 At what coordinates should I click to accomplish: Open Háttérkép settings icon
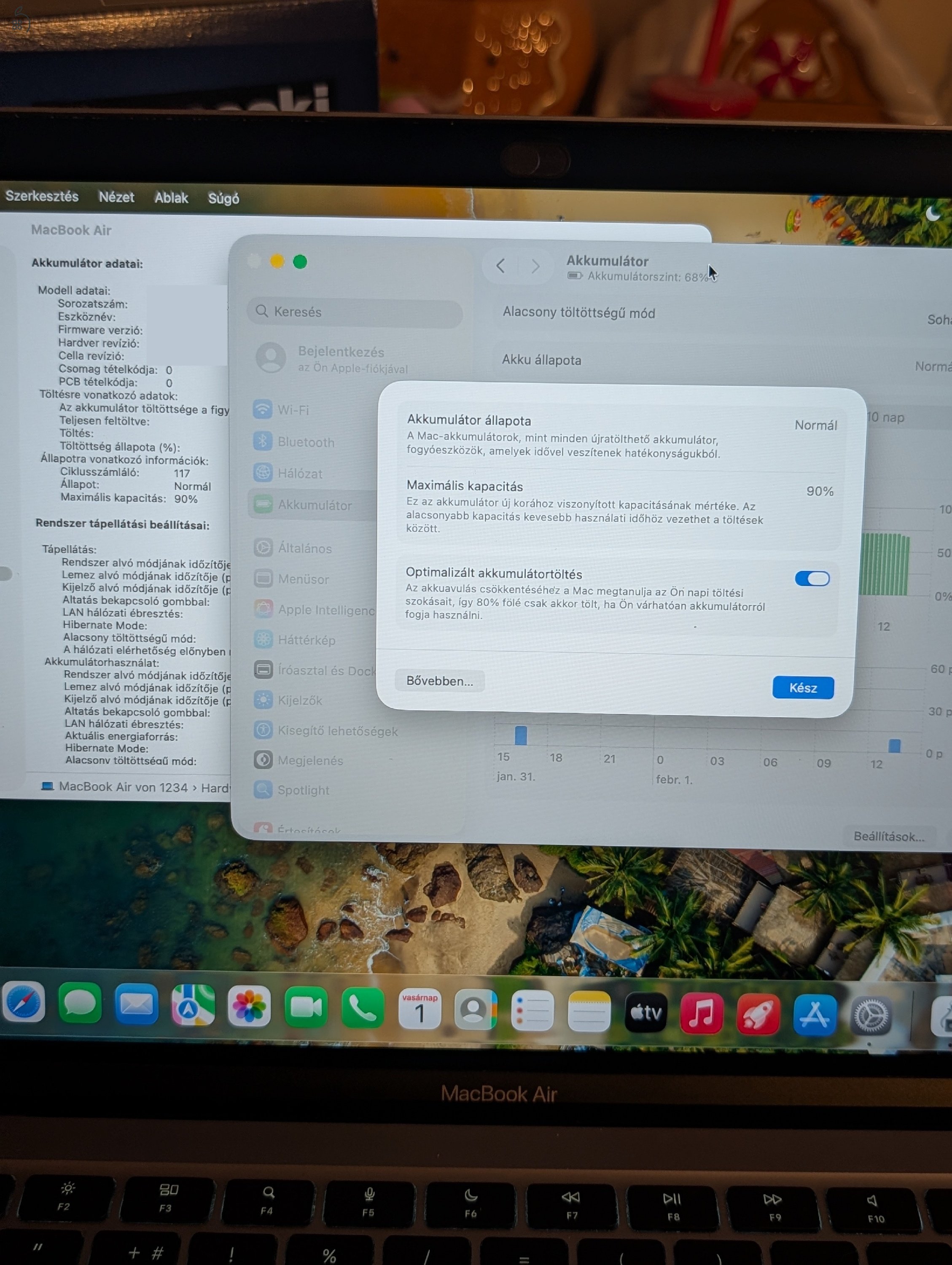click(263, 640)
